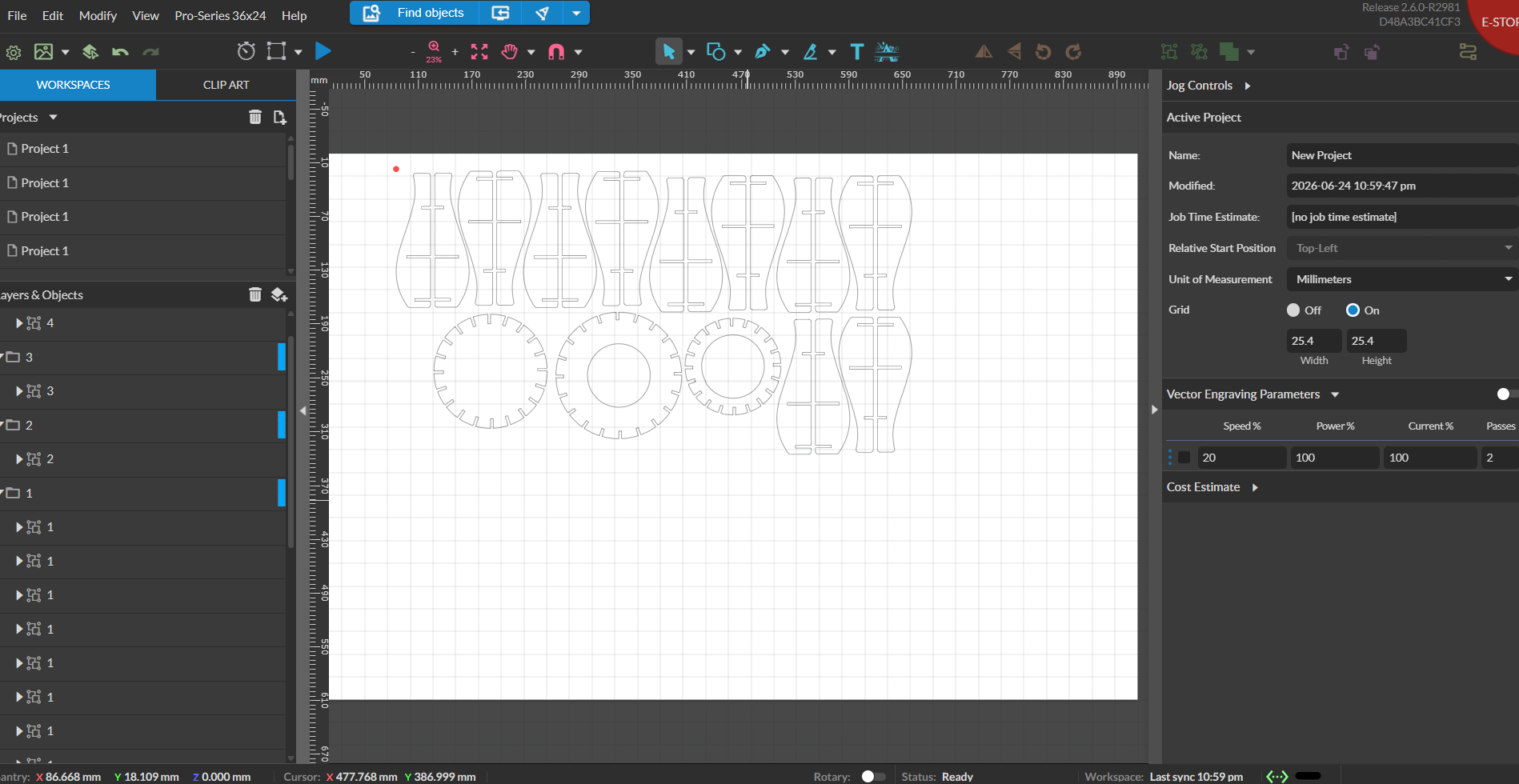
Task: Click the laser pointer icon in blue bar
Action: point(542,13)
